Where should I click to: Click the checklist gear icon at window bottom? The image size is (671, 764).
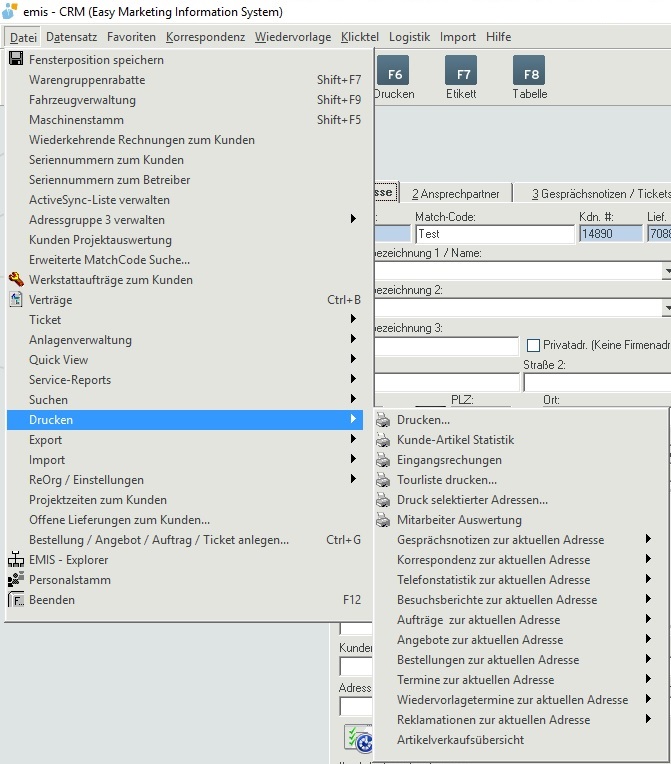click(358, 738)
